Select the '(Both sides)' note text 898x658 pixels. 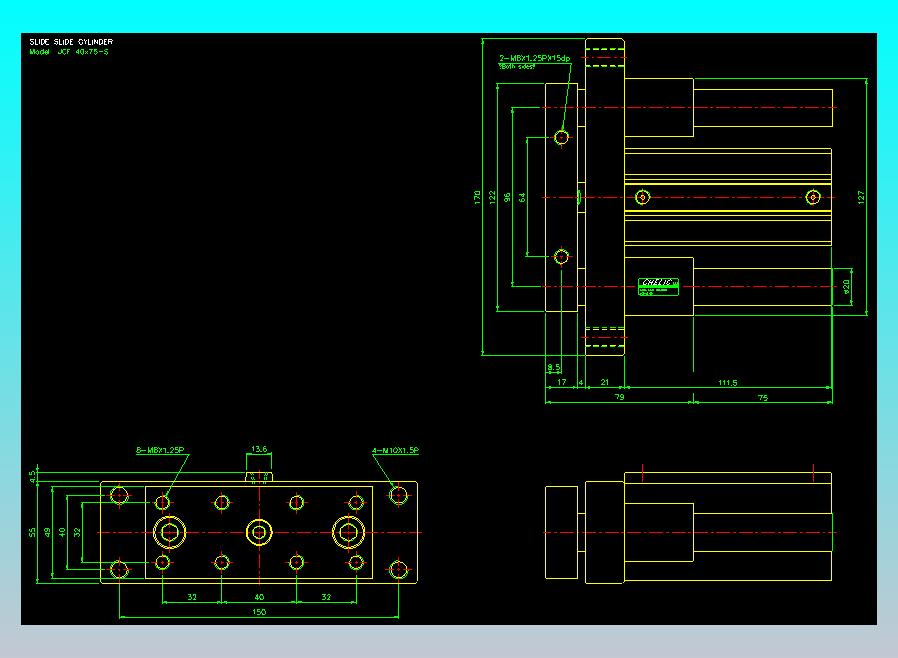coord(517,66)
